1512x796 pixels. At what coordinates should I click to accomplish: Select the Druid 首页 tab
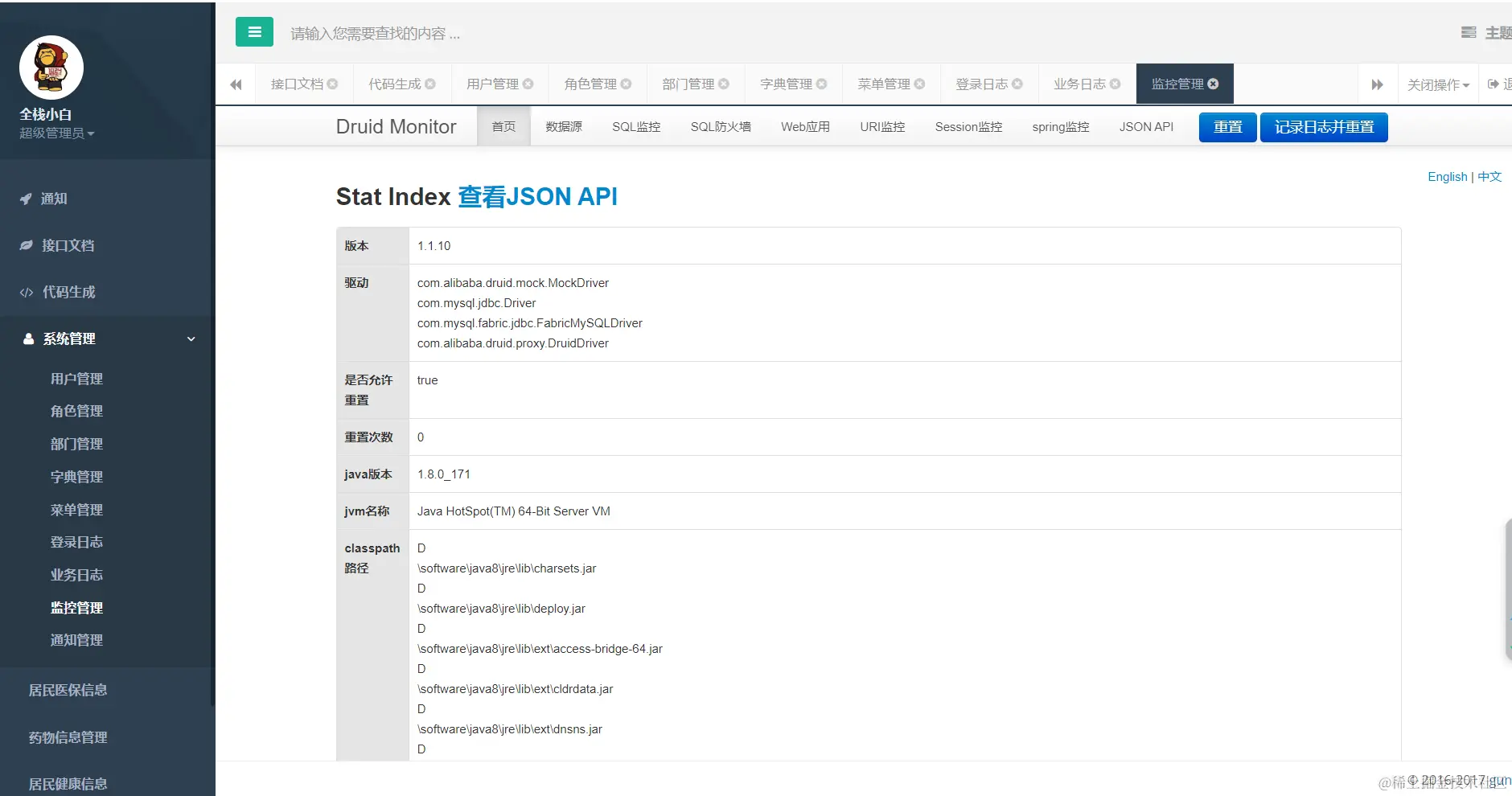pos(503,127)
